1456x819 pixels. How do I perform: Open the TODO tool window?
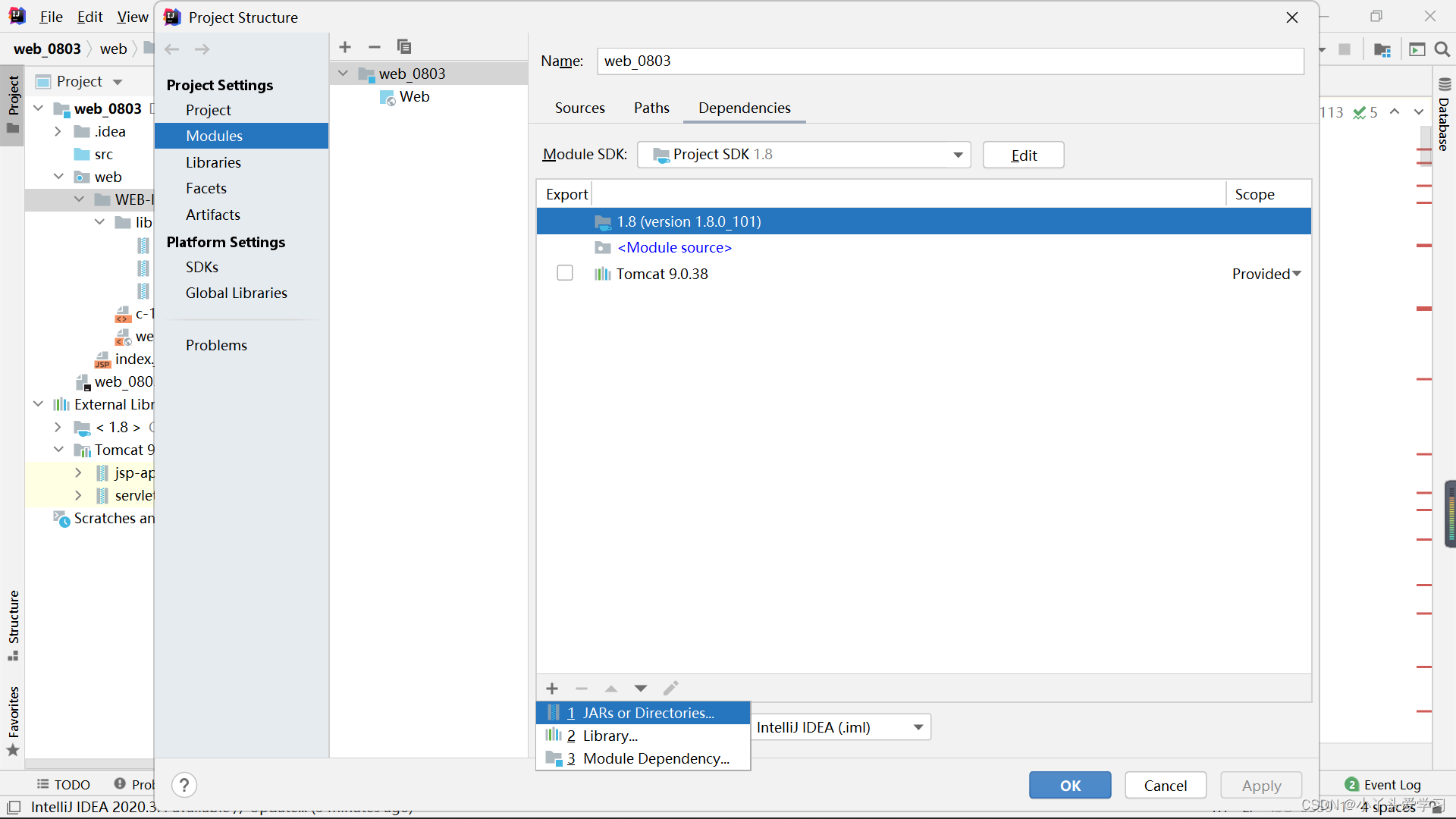coord(64,785)
